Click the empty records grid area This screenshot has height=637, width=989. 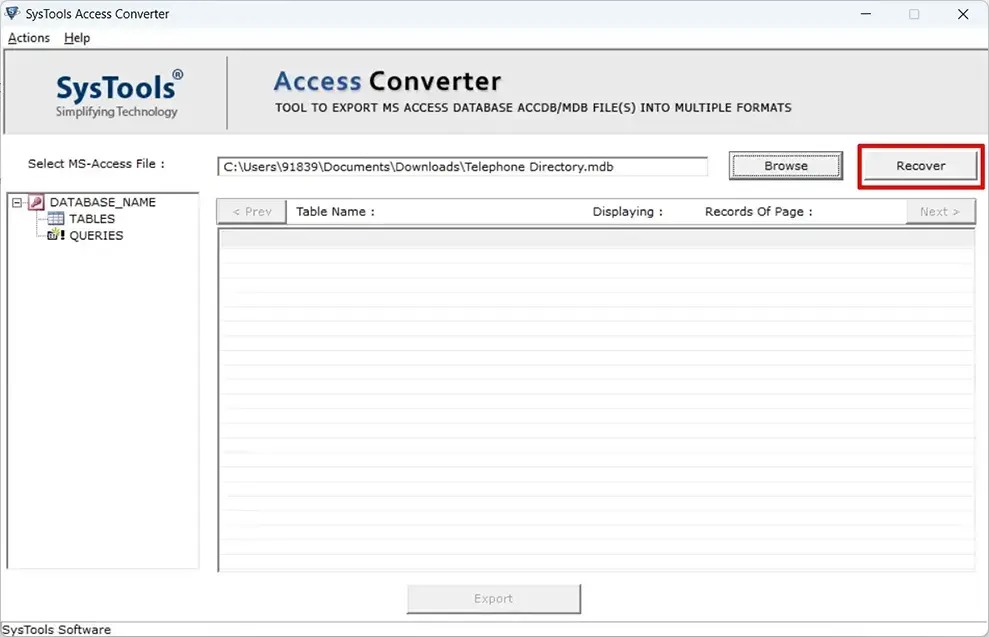(597, 400)
